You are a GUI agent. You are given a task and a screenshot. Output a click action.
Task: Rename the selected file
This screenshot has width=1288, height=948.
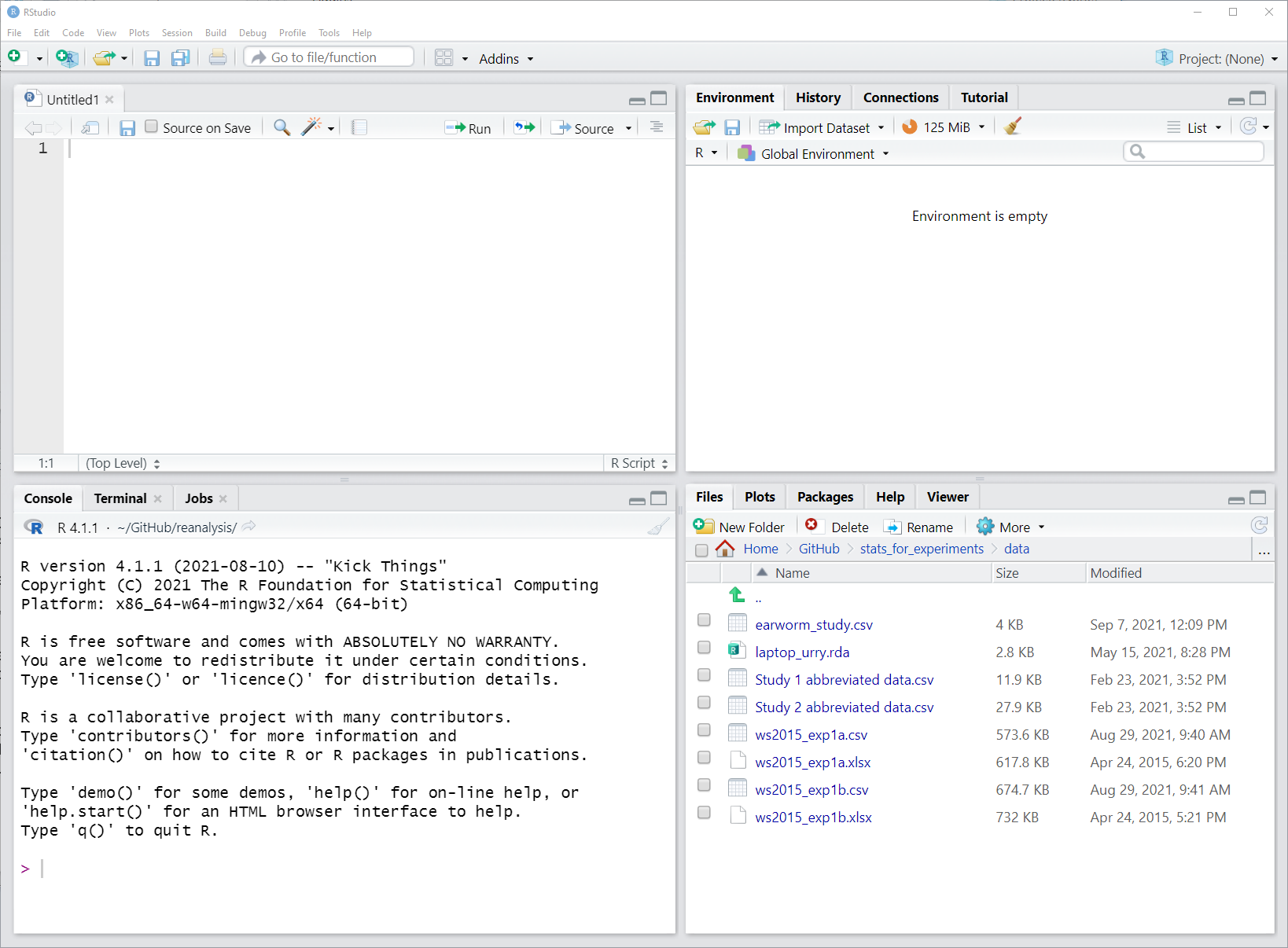918,527
